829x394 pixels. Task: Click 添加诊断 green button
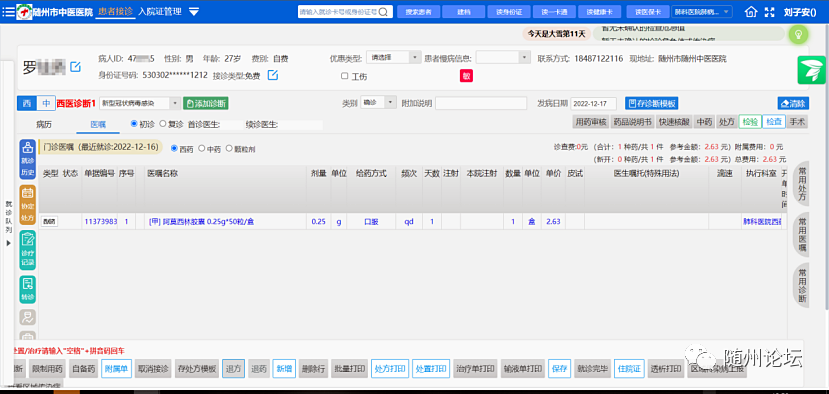[x=206, y=103]
